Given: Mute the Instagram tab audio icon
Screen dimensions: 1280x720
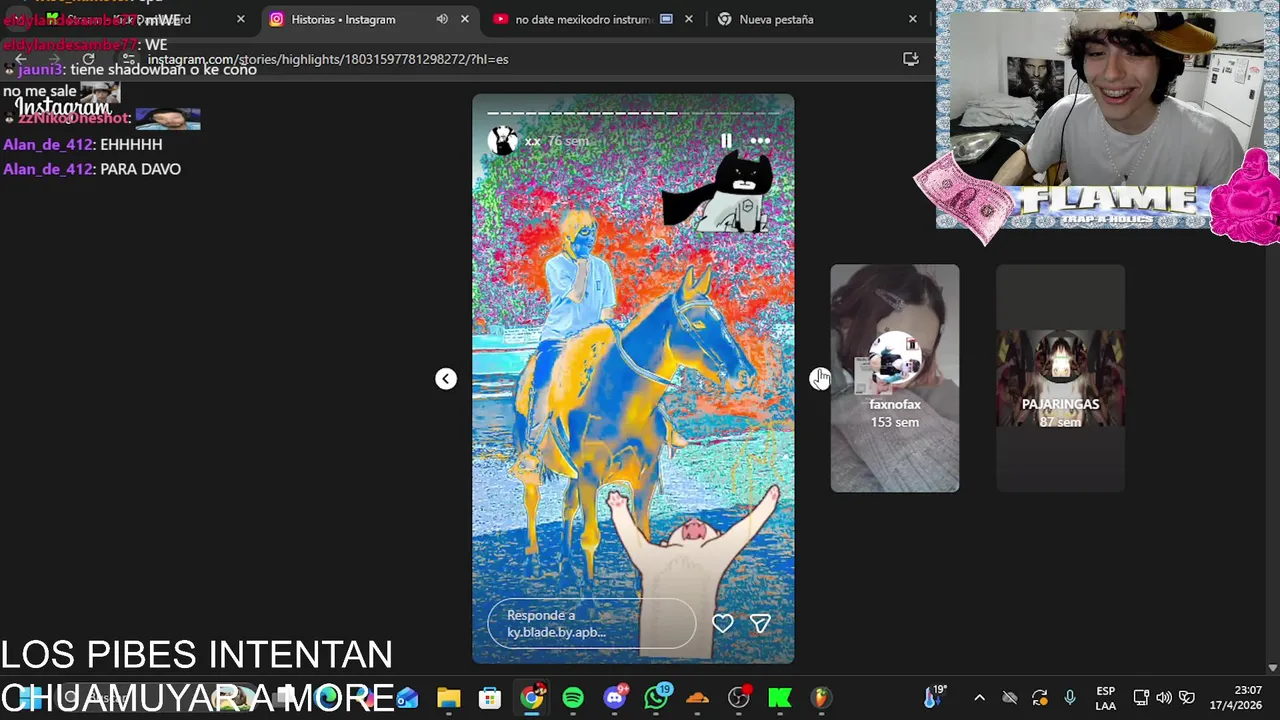Looking at the screenshot, I should click(x=442, y=19).
